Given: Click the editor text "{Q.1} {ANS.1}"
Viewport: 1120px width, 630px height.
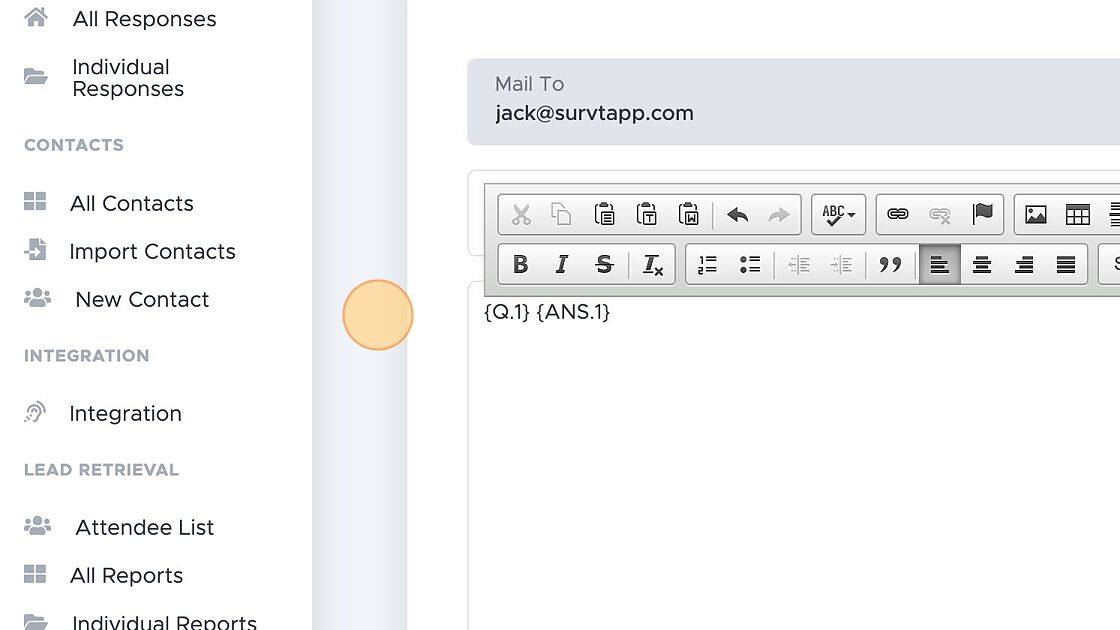Looking at the screenshot, I should (x=547, y=312).
